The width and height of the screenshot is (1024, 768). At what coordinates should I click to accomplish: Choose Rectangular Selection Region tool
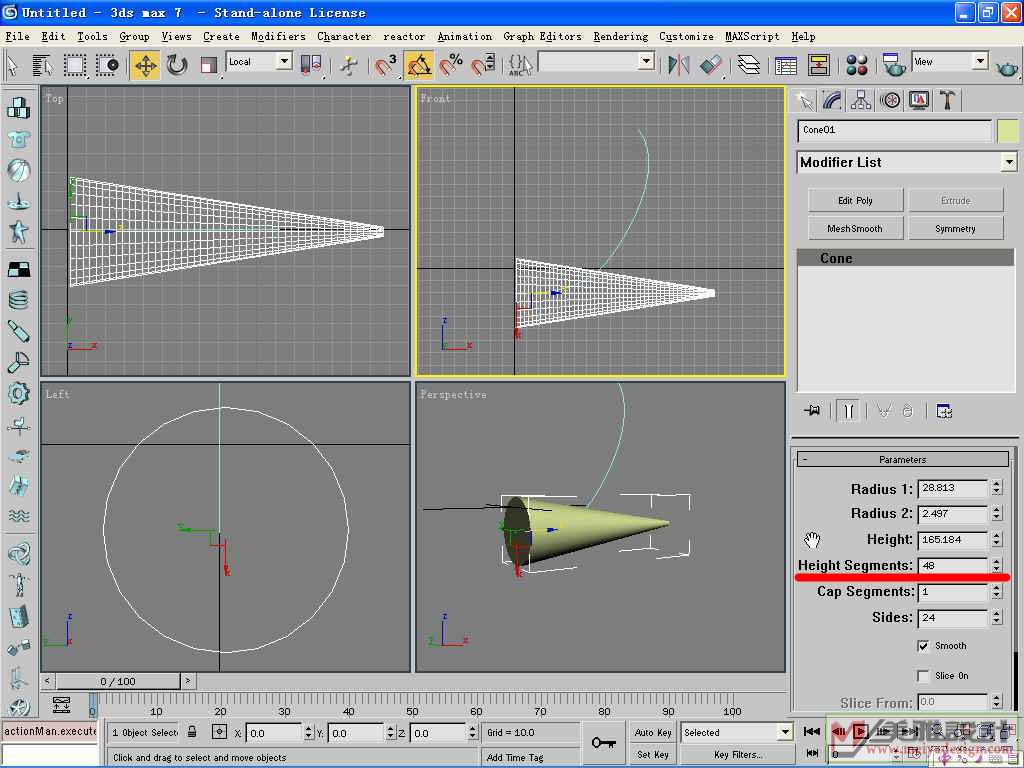click(74, 65)
